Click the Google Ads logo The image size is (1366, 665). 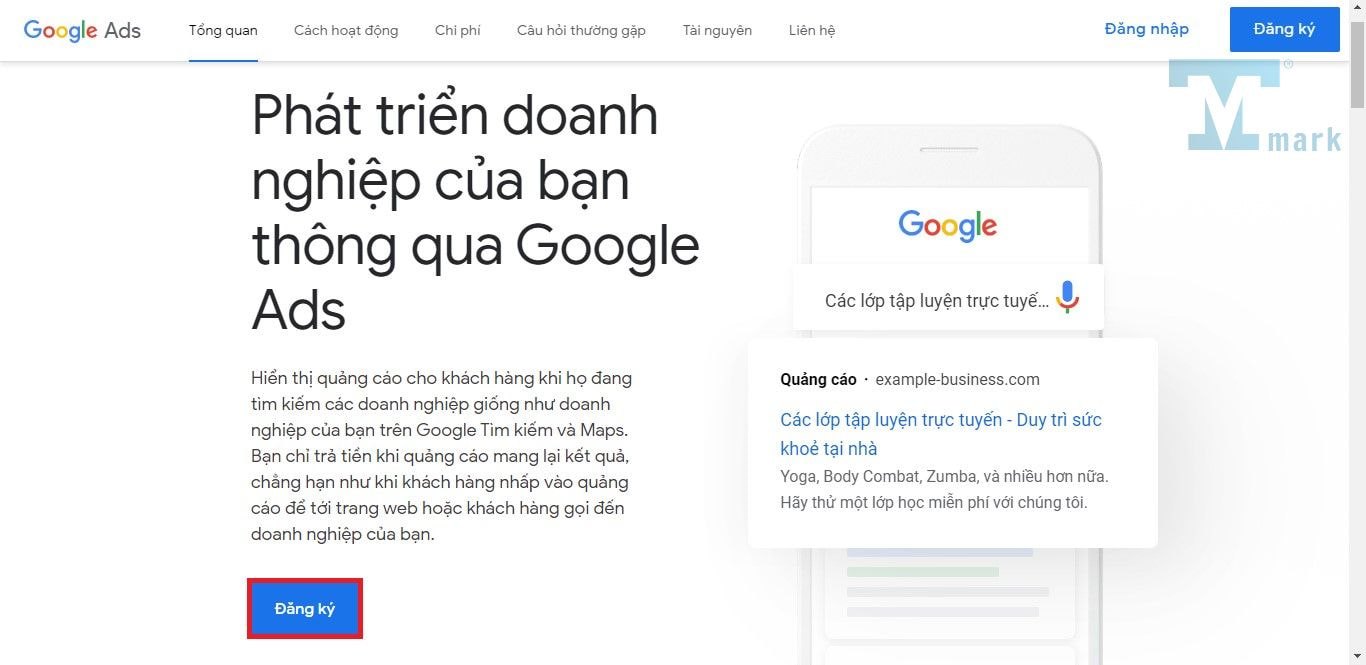(x=82, y=30)
